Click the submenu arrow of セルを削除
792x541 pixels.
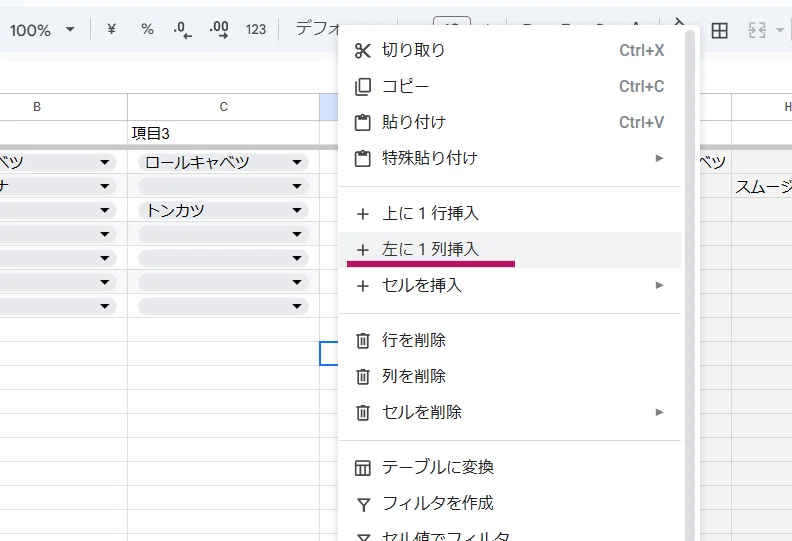pyautogui.click(x=659, y=412)
